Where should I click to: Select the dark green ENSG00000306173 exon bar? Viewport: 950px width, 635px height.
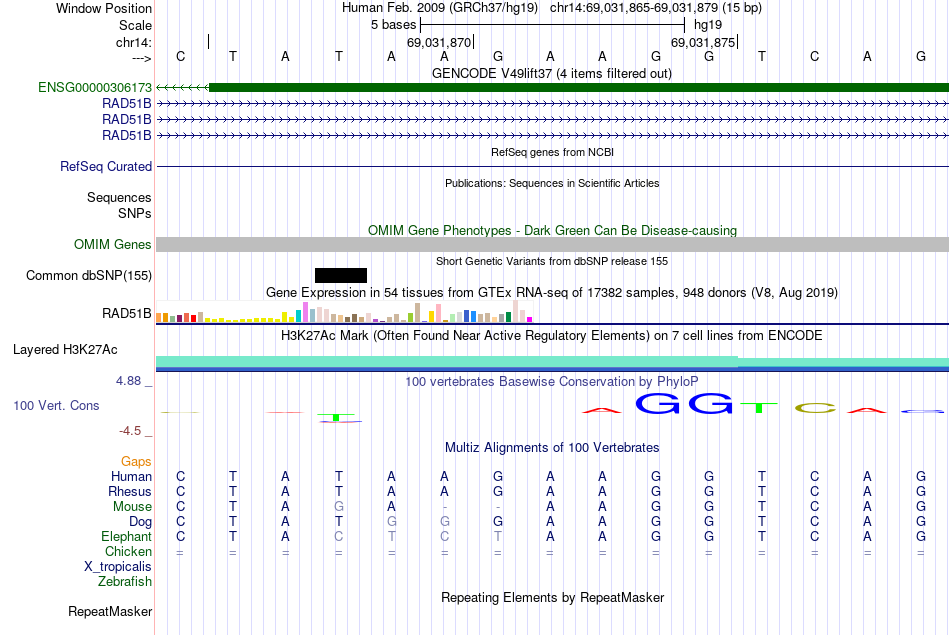(x=579, y=88)
